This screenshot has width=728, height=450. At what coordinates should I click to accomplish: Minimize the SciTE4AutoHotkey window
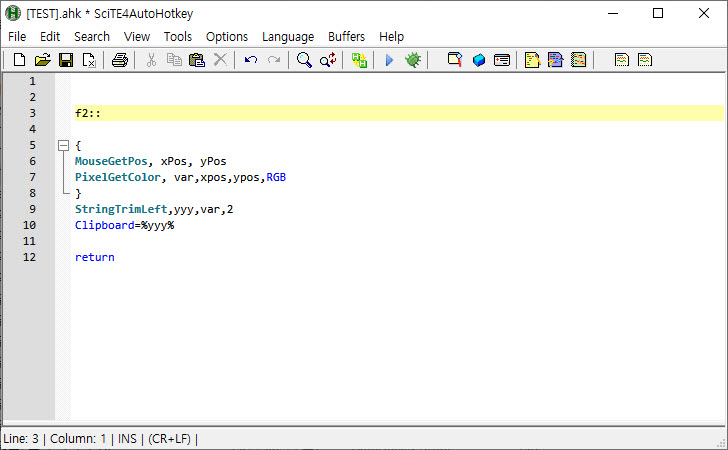coord(613,13)
